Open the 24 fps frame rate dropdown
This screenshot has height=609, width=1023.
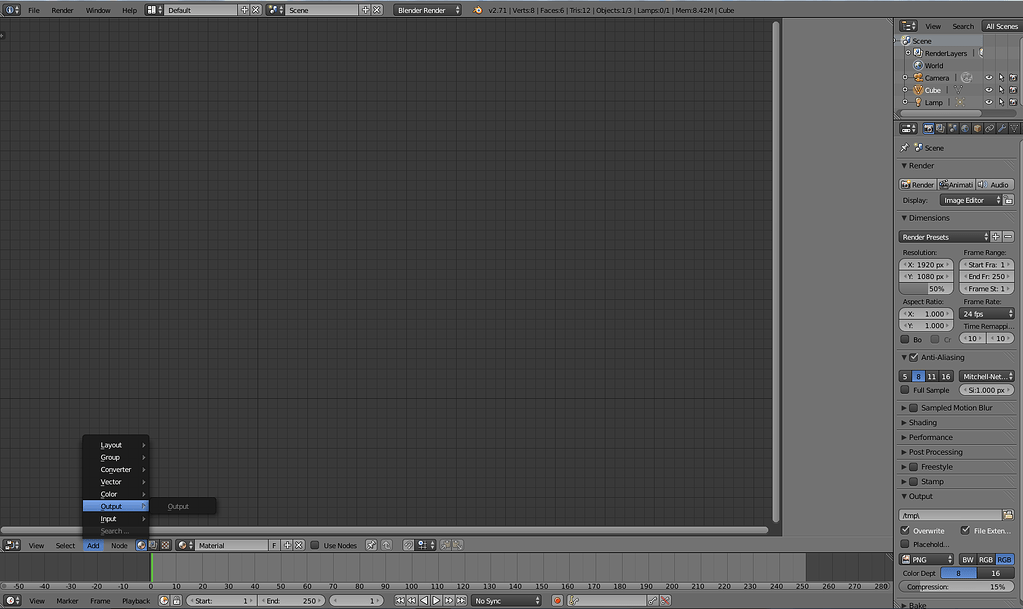[x=986, y=314]
